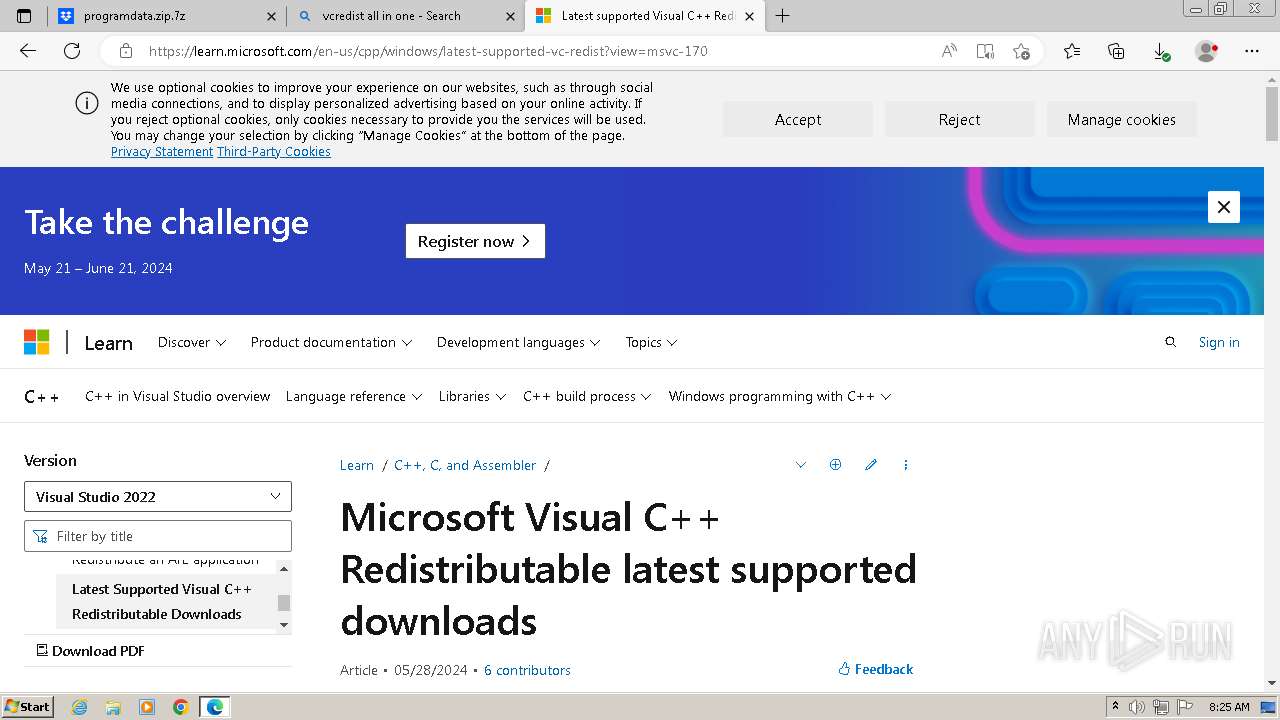Reject optional cookies

tap(960, 119)
